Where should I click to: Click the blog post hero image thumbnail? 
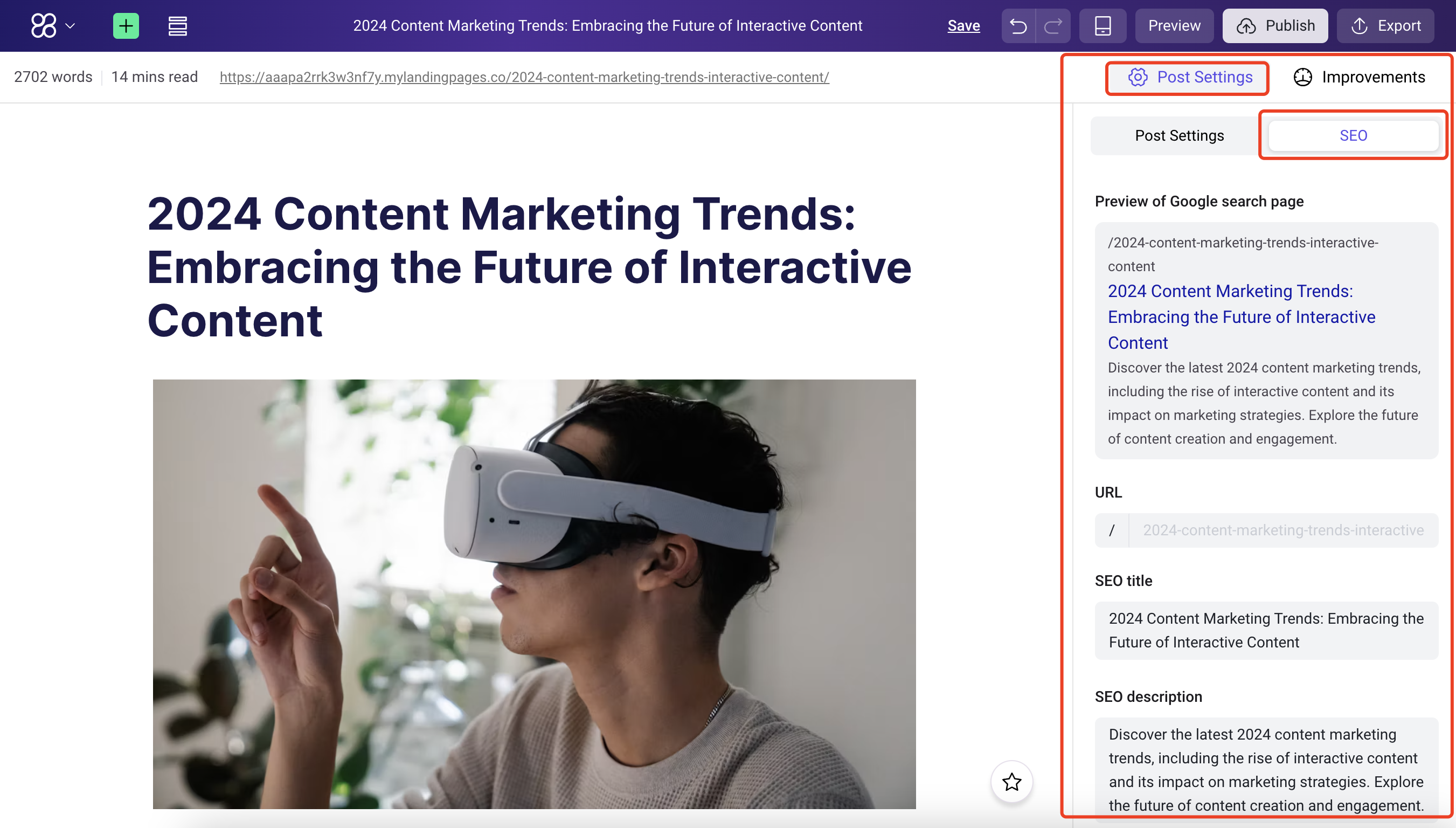pos(534,594)
